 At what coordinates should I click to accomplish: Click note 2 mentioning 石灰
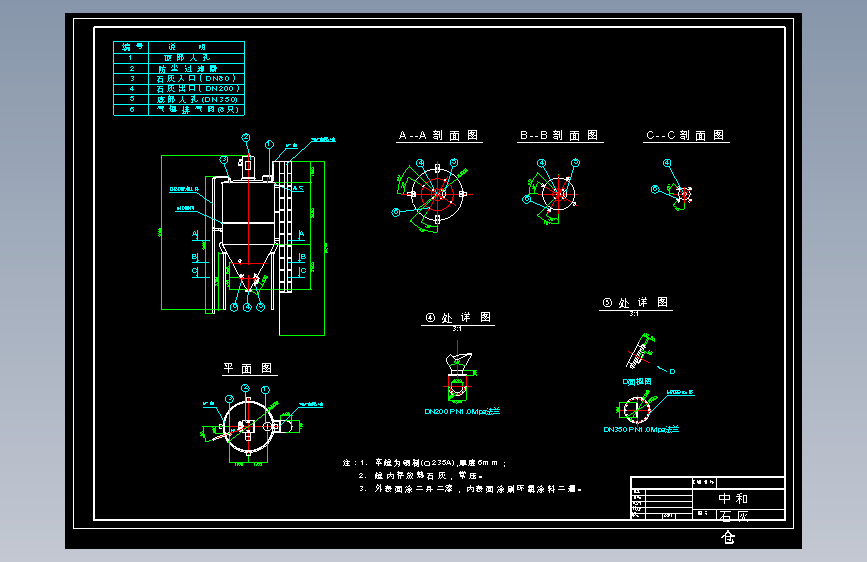click(420, 476)
